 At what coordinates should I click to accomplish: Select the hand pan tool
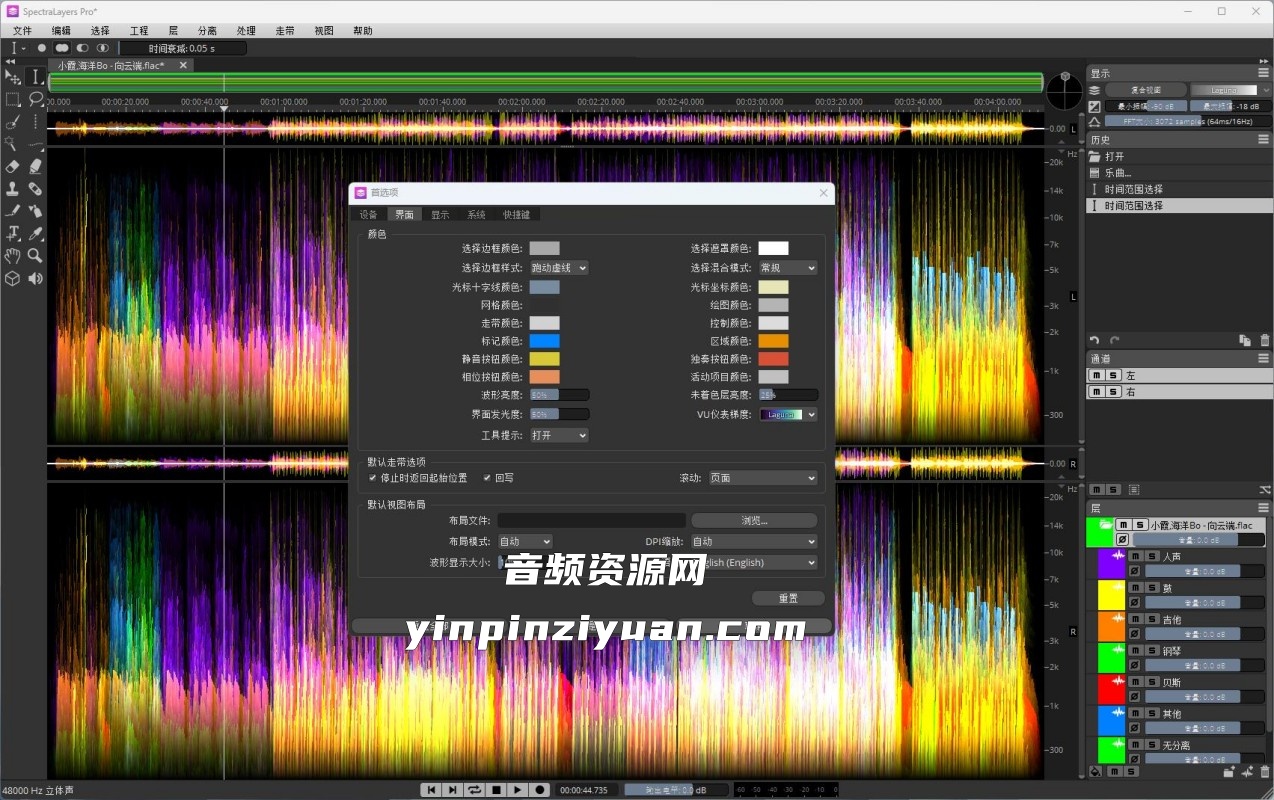pos(12,256)
